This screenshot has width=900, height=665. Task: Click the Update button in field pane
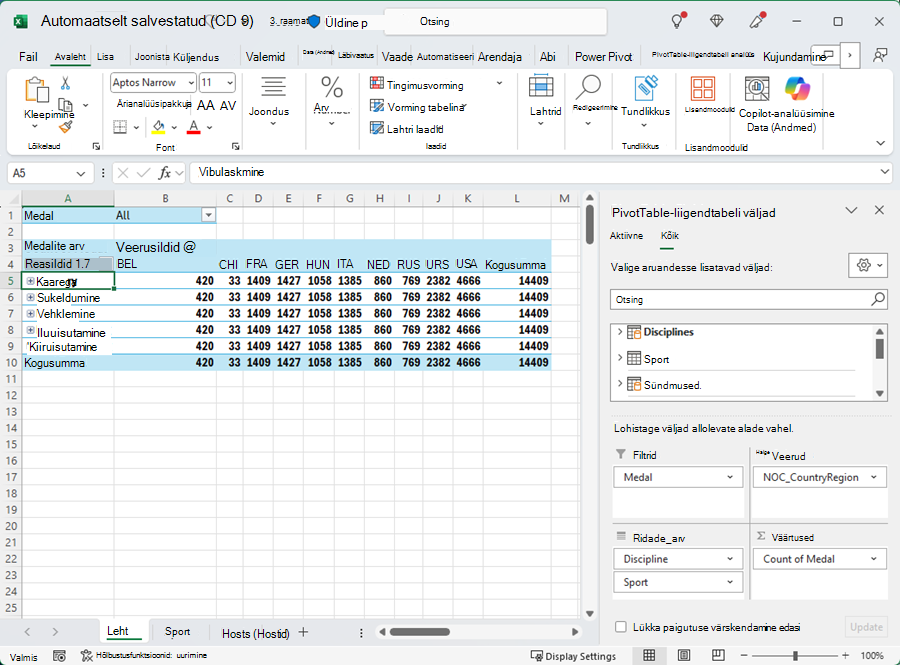[x=866, y=627]
